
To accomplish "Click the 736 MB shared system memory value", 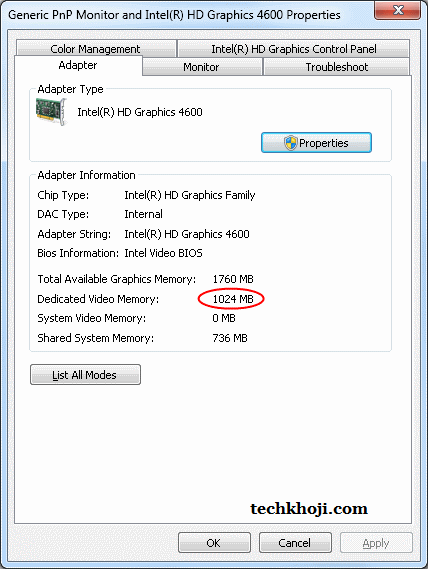I will pos(230,338).
